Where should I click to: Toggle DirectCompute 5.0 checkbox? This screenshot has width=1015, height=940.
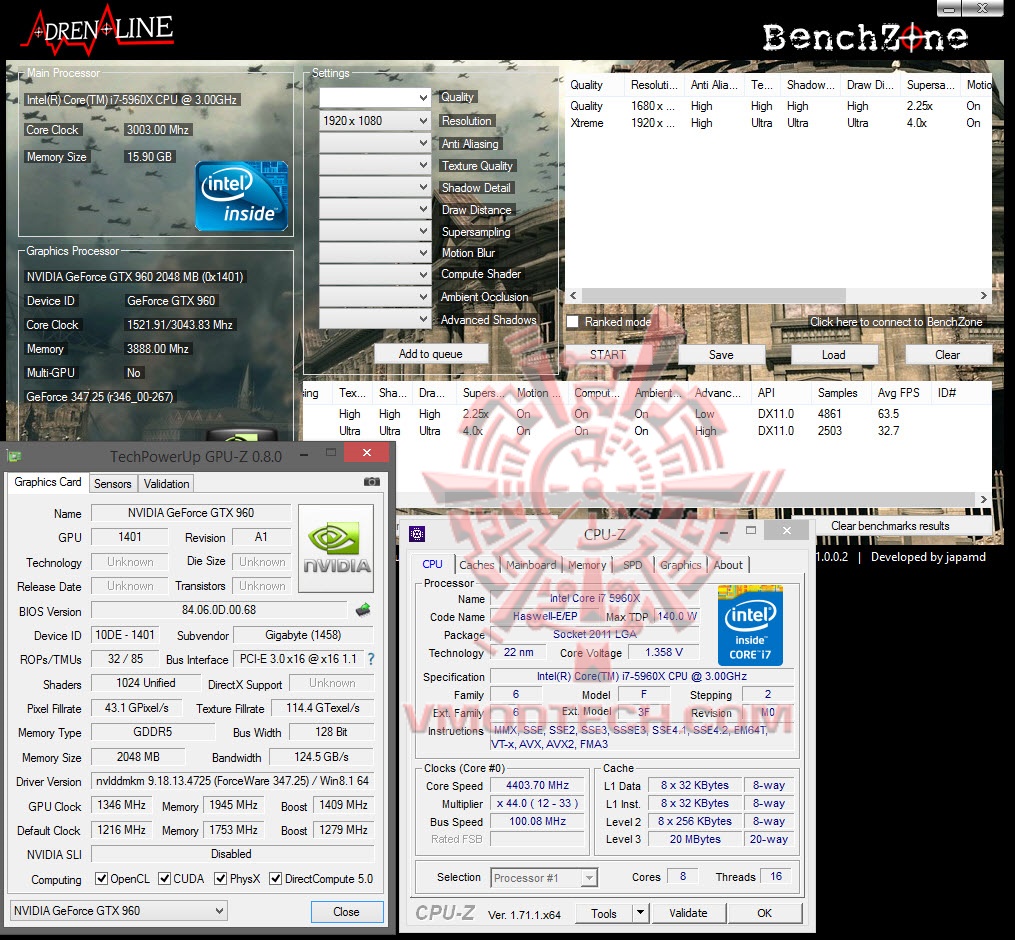click(276, 878)
